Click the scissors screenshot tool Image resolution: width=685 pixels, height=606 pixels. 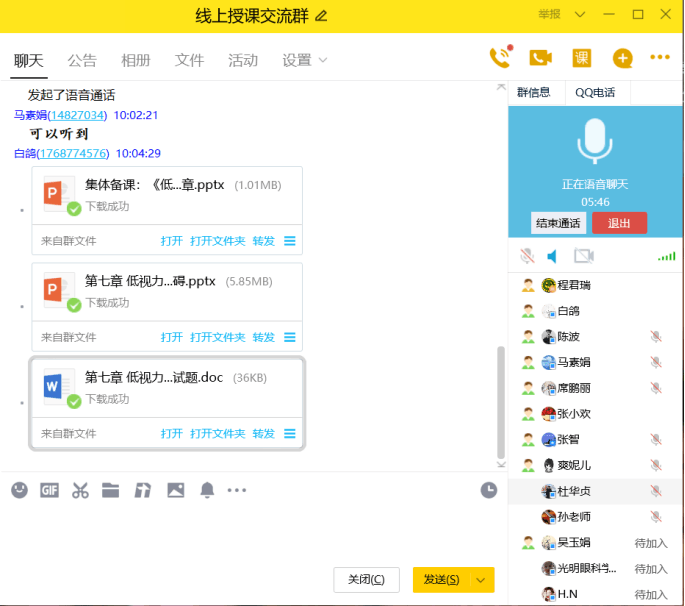(80, 490)
